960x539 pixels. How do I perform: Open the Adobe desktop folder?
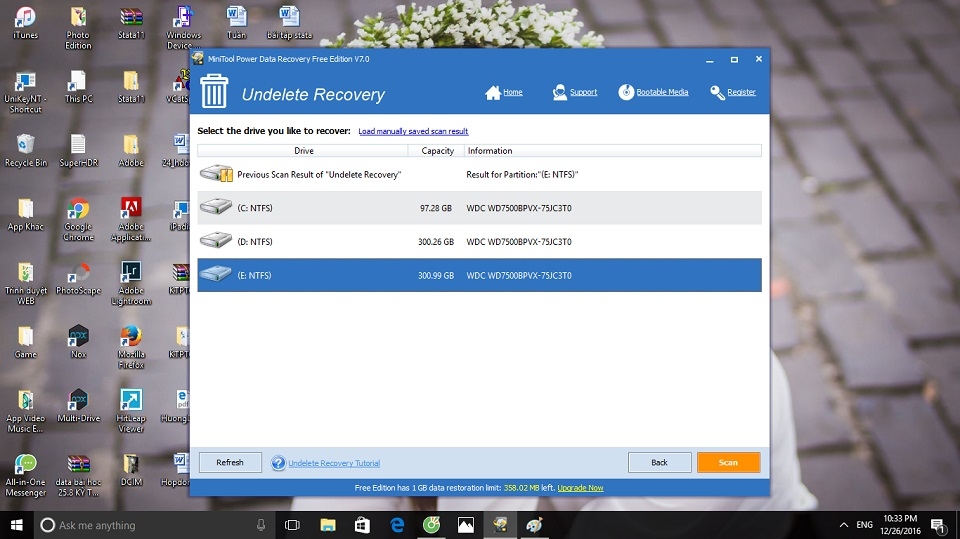click(131, 151)
